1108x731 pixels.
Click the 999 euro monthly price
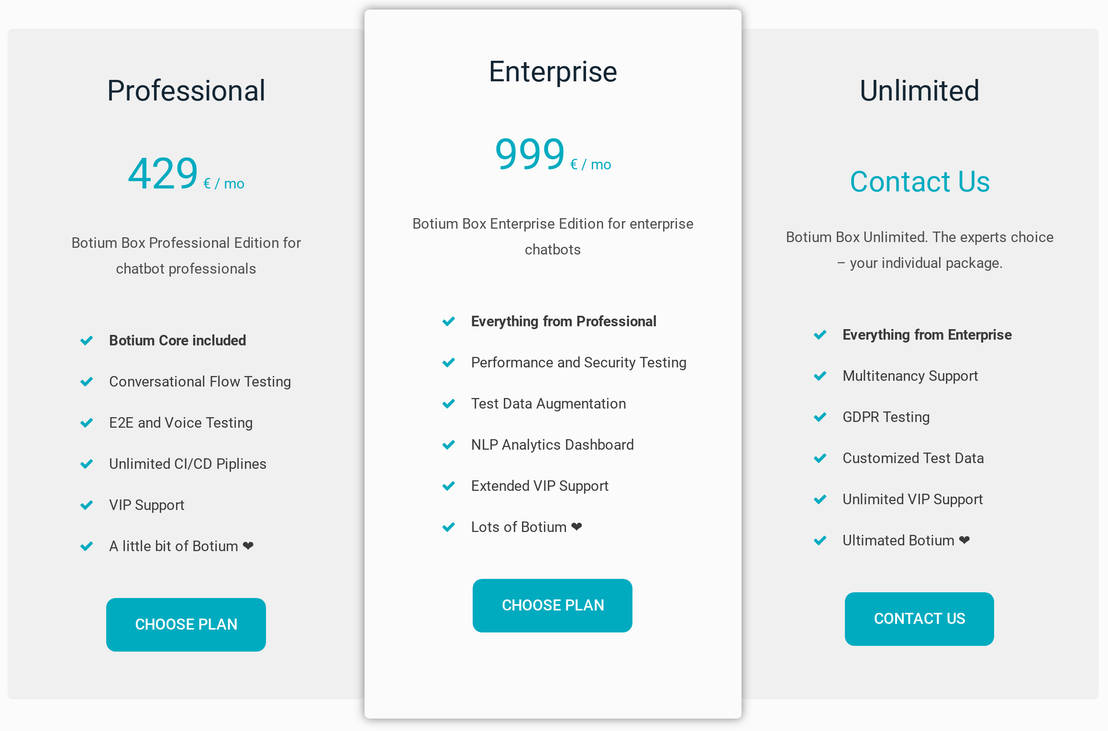[528, 154]
